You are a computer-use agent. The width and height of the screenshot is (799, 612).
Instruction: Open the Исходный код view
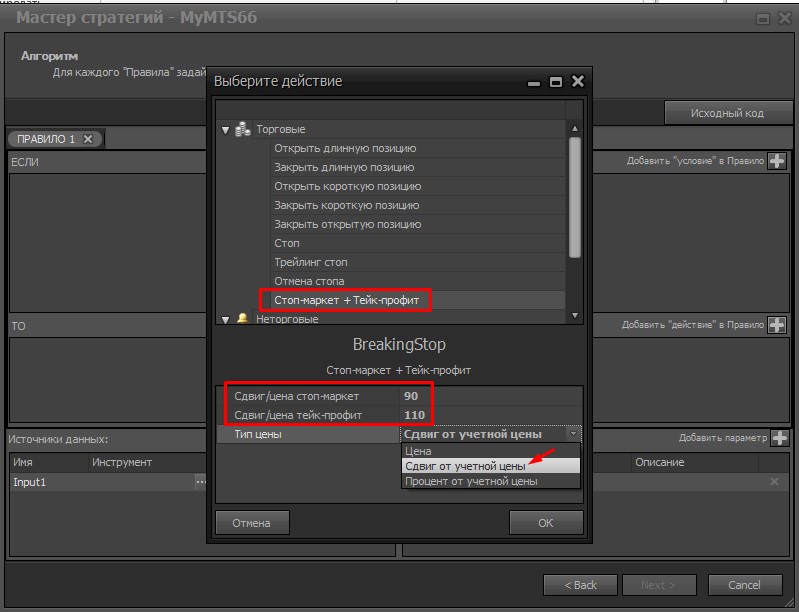[x=726, y=113]
